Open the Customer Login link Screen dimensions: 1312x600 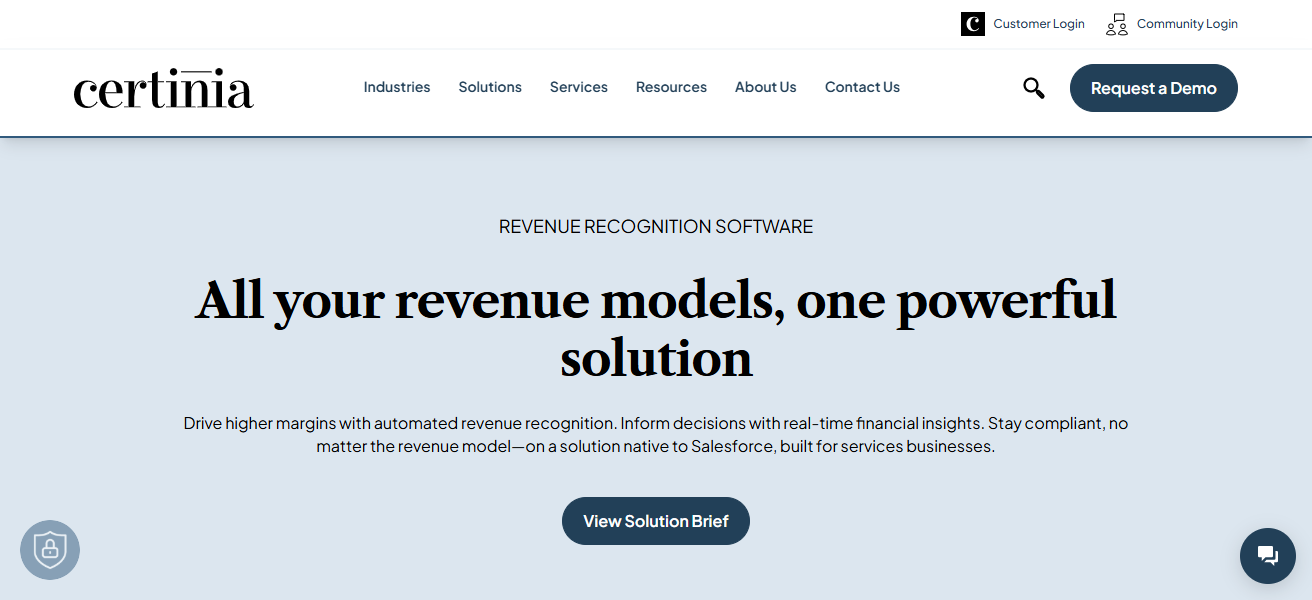[1038, 24]
